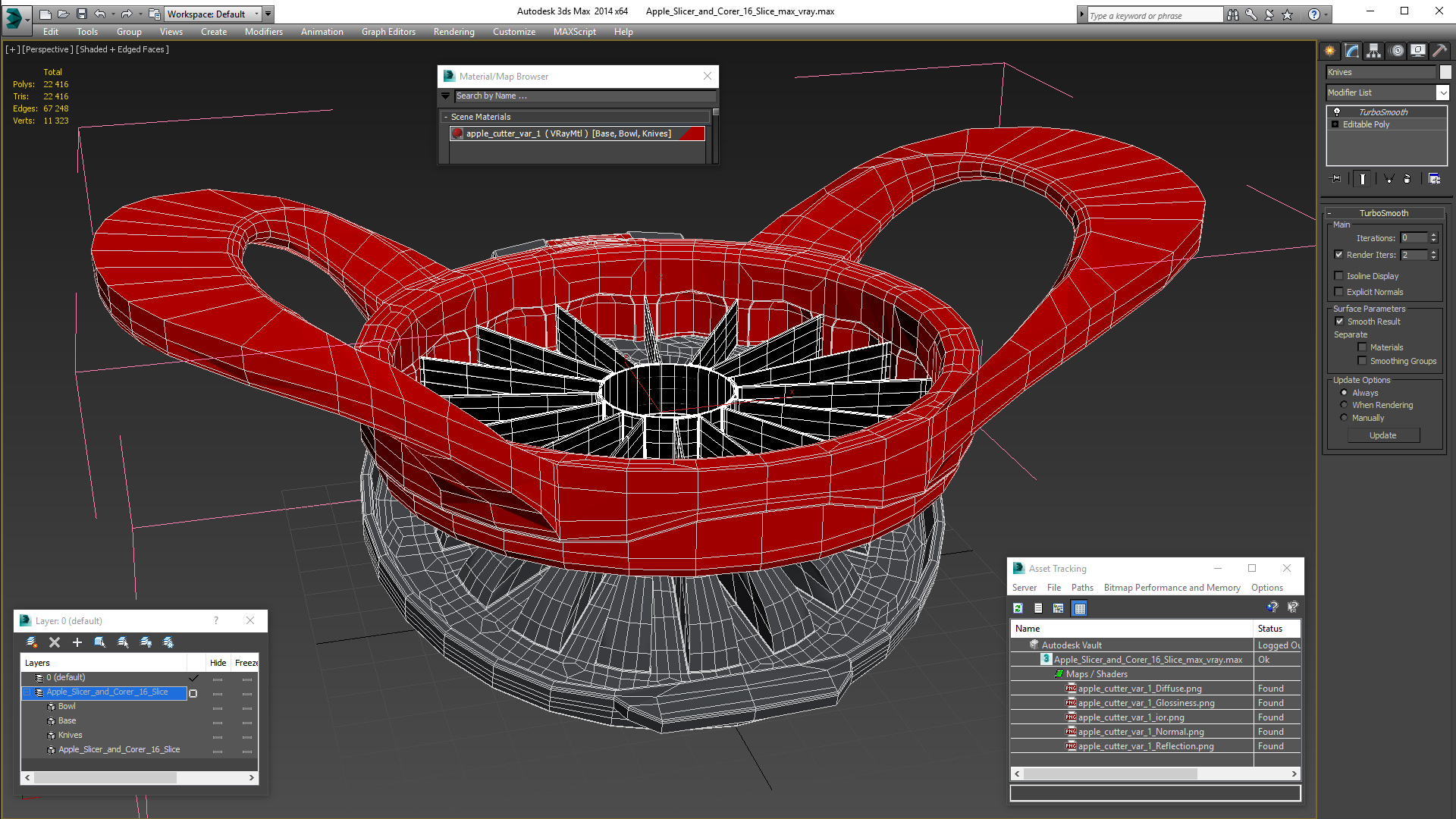Switch to the Motion panel tab
Screen dimensions: 1456x819
pos(1396,51)
